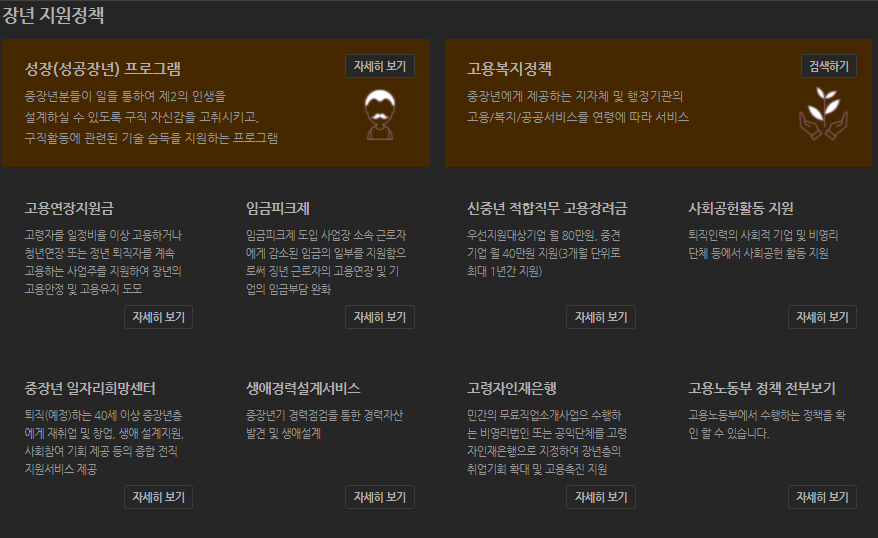Viewport: 878px width, 538px height.
Task: Click the mustached man icon in 성장 프로그램 card
Action: 380,115
